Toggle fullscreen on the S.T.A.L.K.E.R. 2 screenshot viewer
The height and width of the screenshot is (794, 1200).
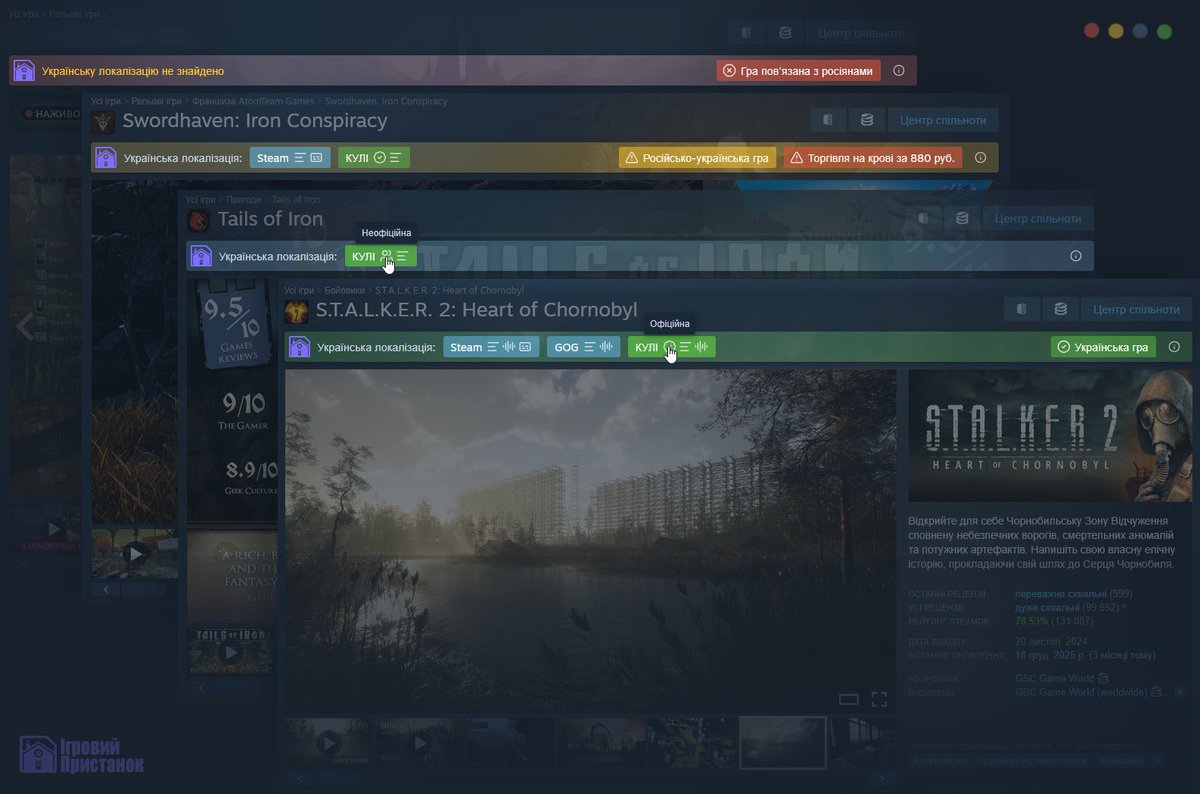[879, 699]
